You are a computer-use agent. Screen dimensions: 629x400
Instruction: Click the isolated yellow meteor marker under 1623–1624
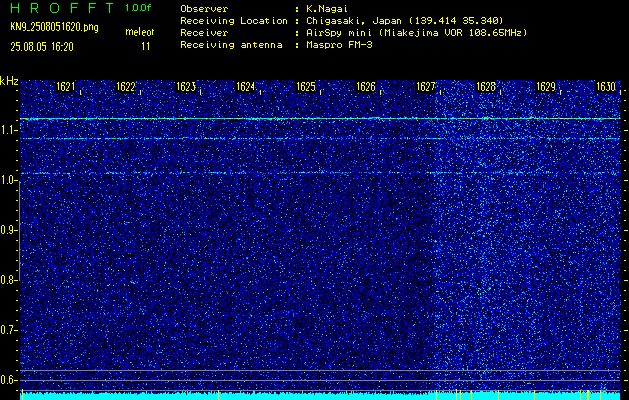pos(218,395)
